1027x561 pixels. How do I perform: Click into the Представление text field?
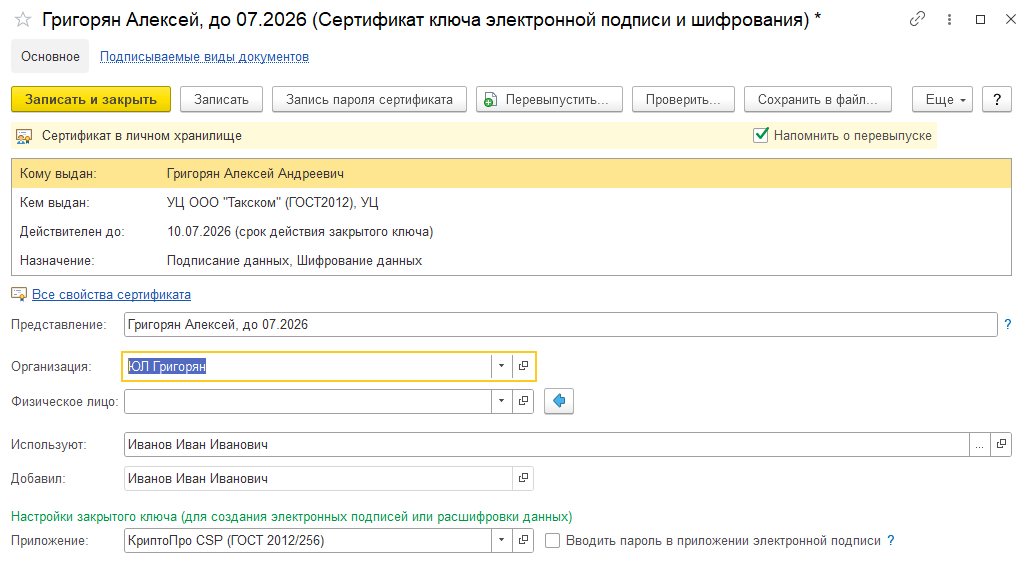click(x=560, y=325)
